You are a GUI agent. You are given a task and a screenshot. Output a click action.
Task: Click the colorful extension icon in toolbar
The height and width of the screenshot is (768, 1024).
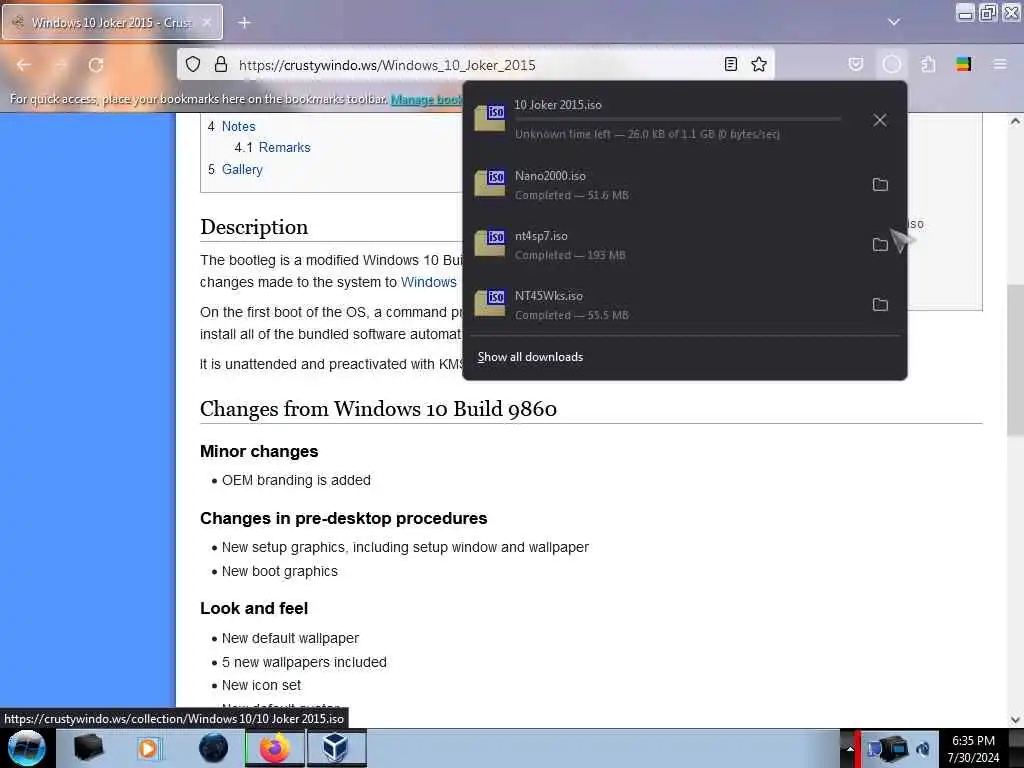(x=963, y=64)
